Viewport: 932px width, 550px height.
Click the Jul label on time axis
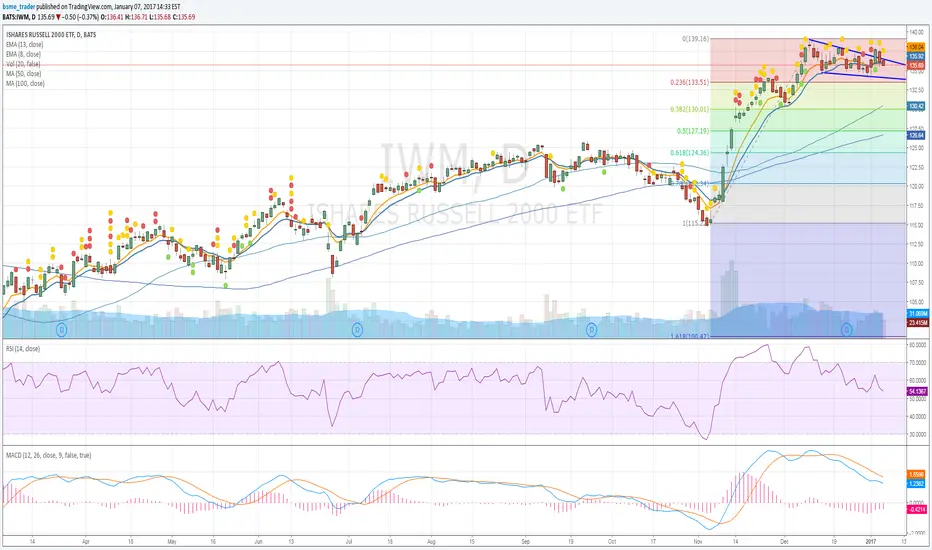(349, 542)
